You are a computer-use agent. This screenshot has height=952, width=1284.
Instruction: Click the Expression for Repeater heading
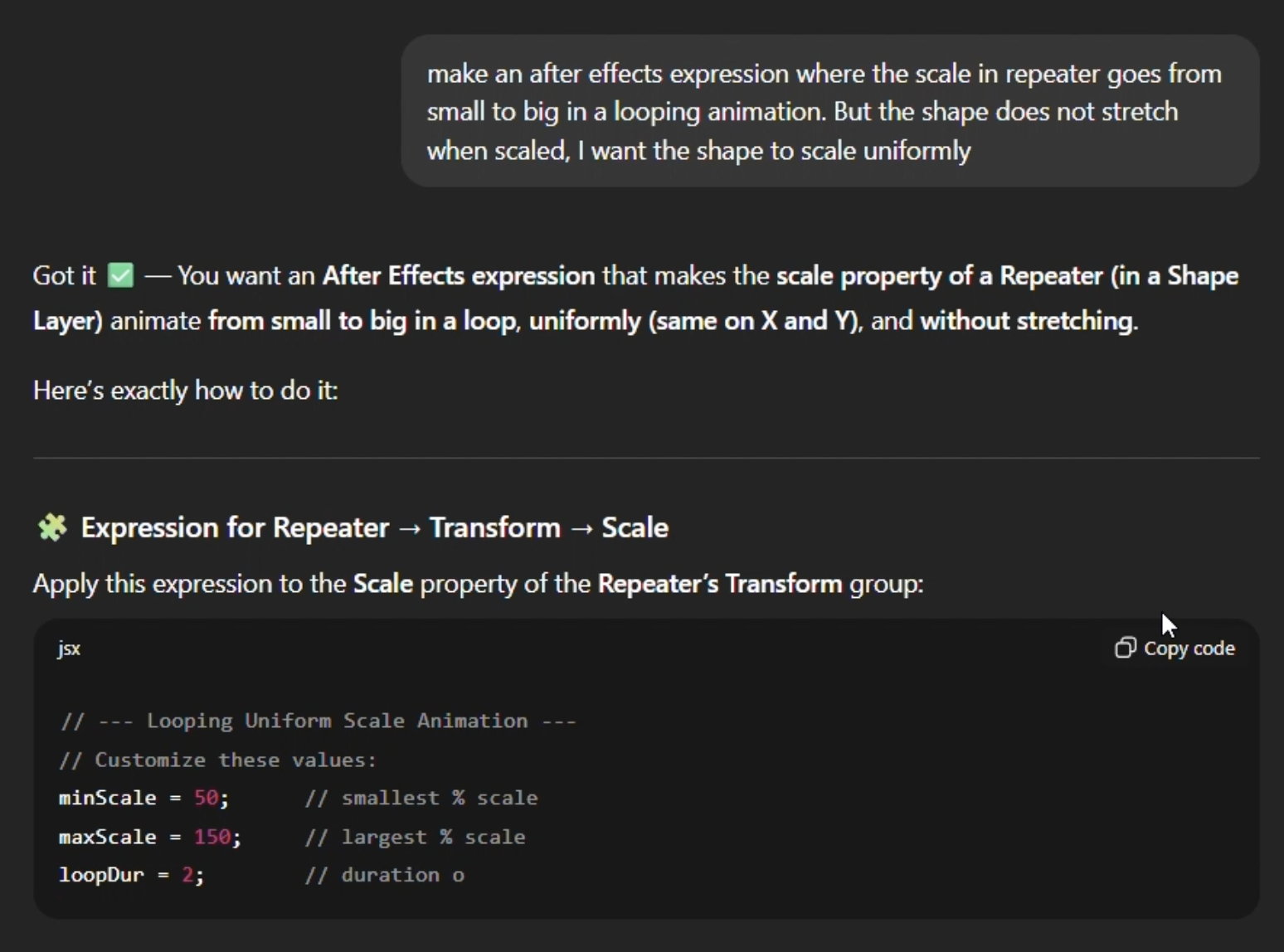click(x=374, y=527)
